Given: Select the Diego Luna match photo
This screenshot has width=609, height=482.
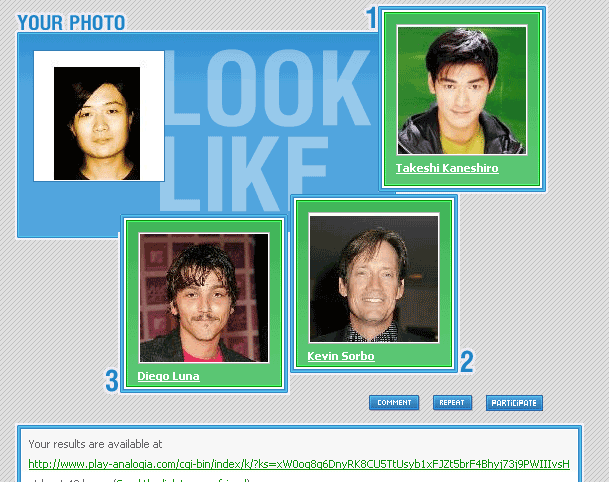Looking at the screenshot, I should pos(204,298).
